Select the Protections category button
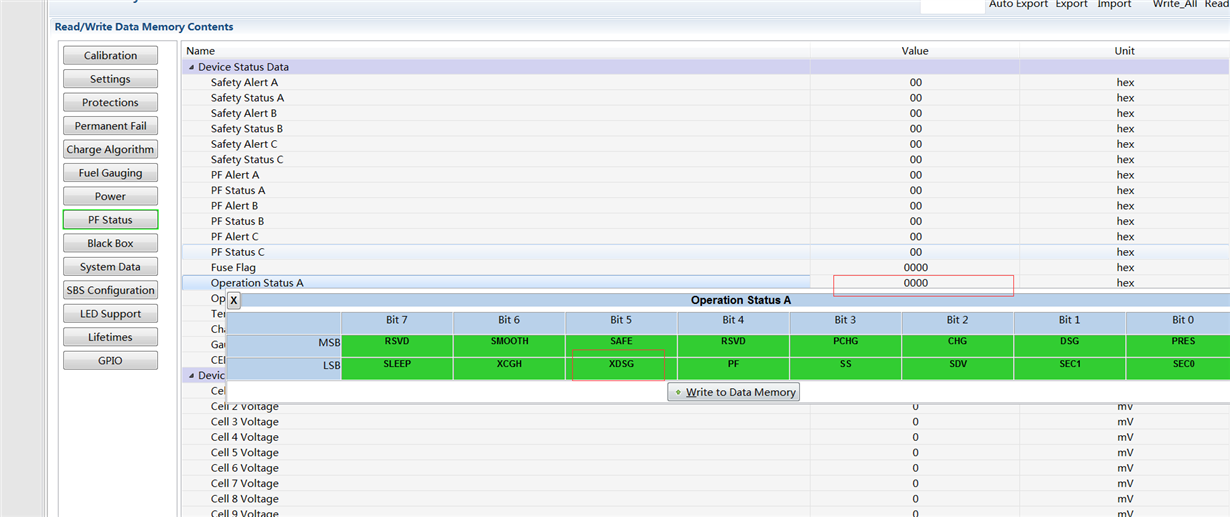The image size is (1230, 517). point(110,103)
